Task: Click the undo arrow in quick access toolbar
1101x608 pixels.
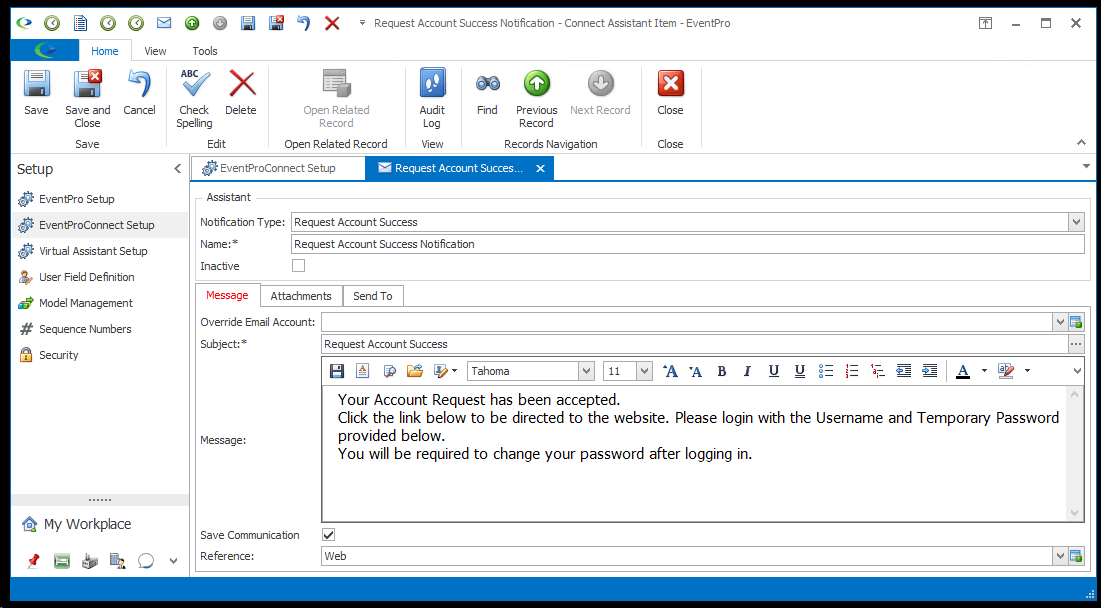Action: click(303, 23)
